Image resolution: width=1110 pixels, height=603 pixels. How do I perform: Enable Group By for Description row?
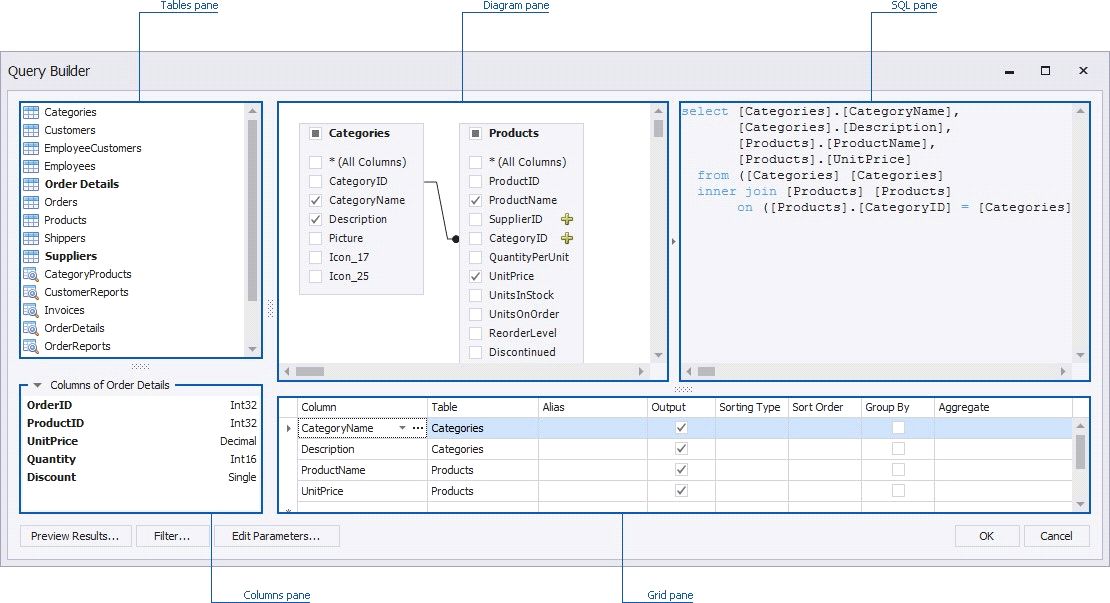[x=898, y=449]
